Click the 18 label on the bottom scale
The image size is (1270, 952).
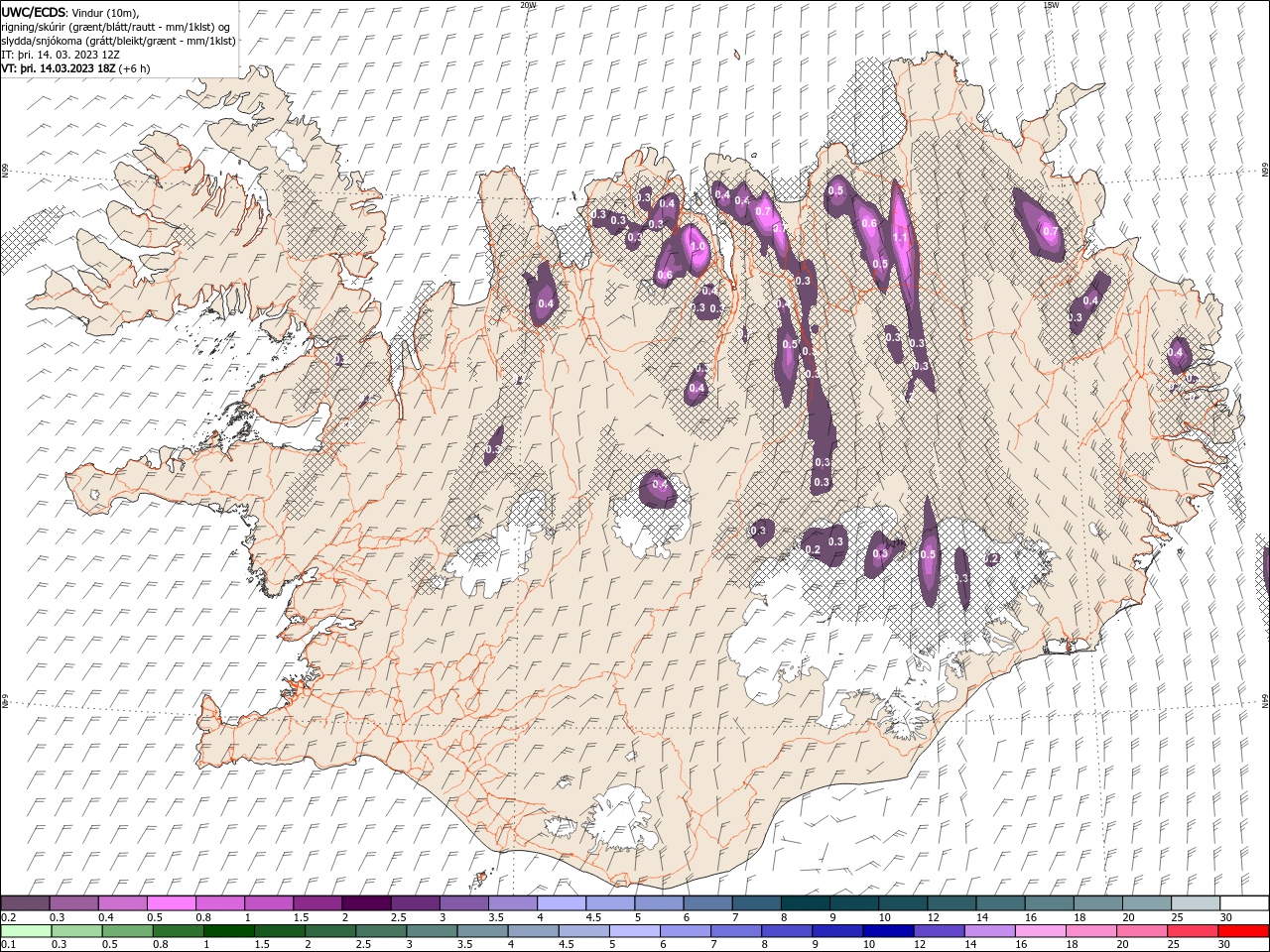pyautogui.click(x=1074, y=945)
